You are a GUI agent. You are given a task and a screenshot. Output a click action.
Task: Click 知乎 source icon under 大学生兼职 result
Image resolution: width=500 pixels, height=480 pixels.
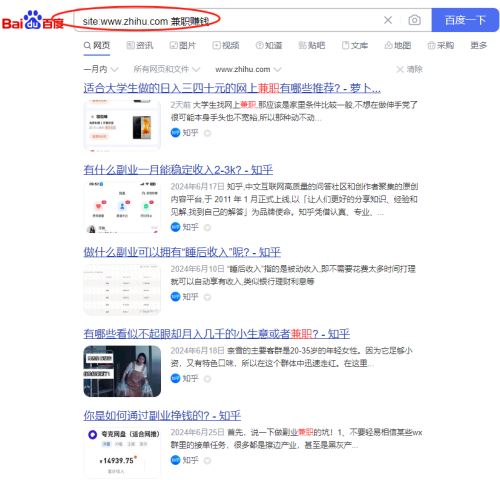coord(175,133)
